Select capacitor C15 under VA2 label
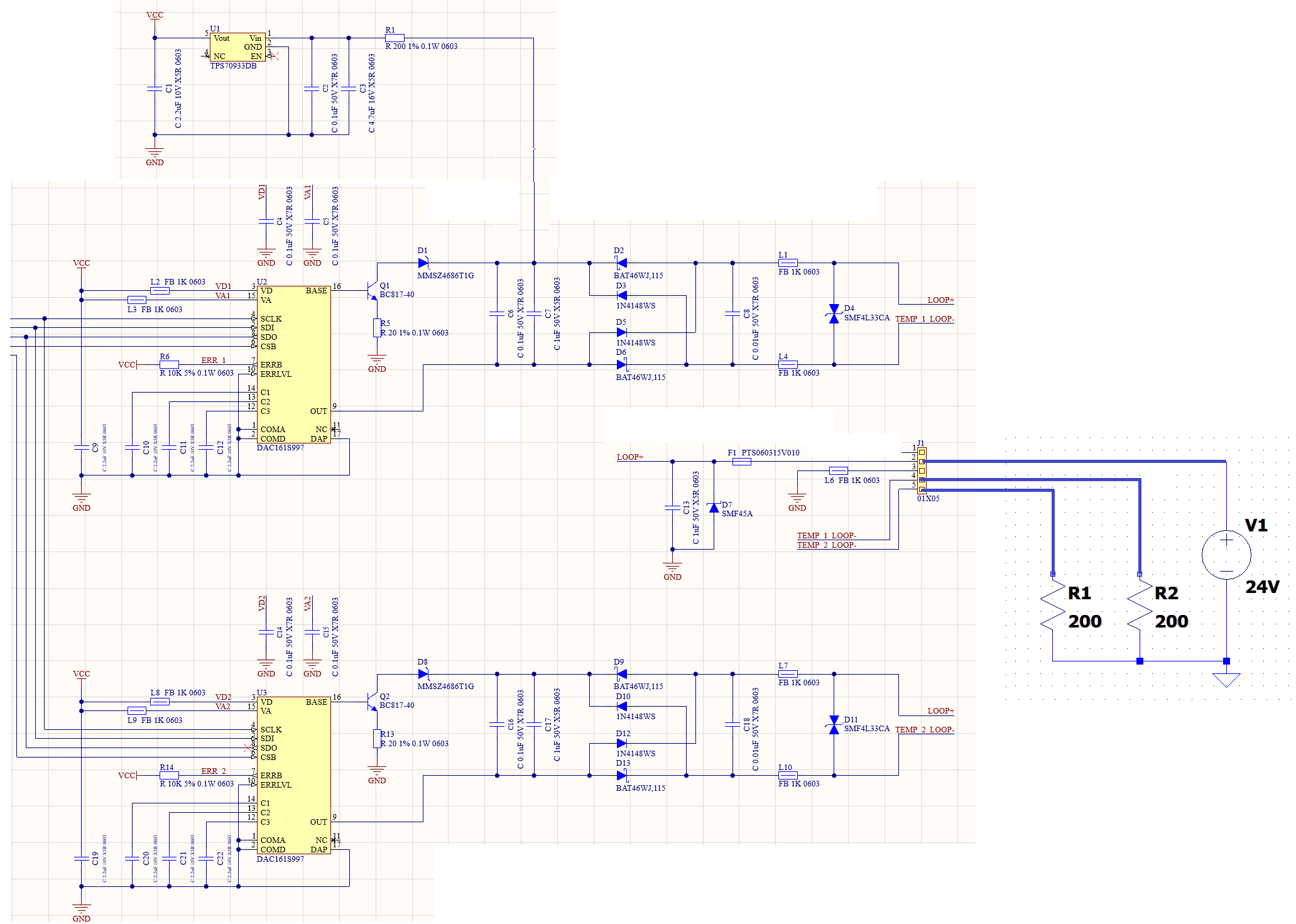Image resolution: width=1296 pixels, height=924 pixels. point(312,632)
